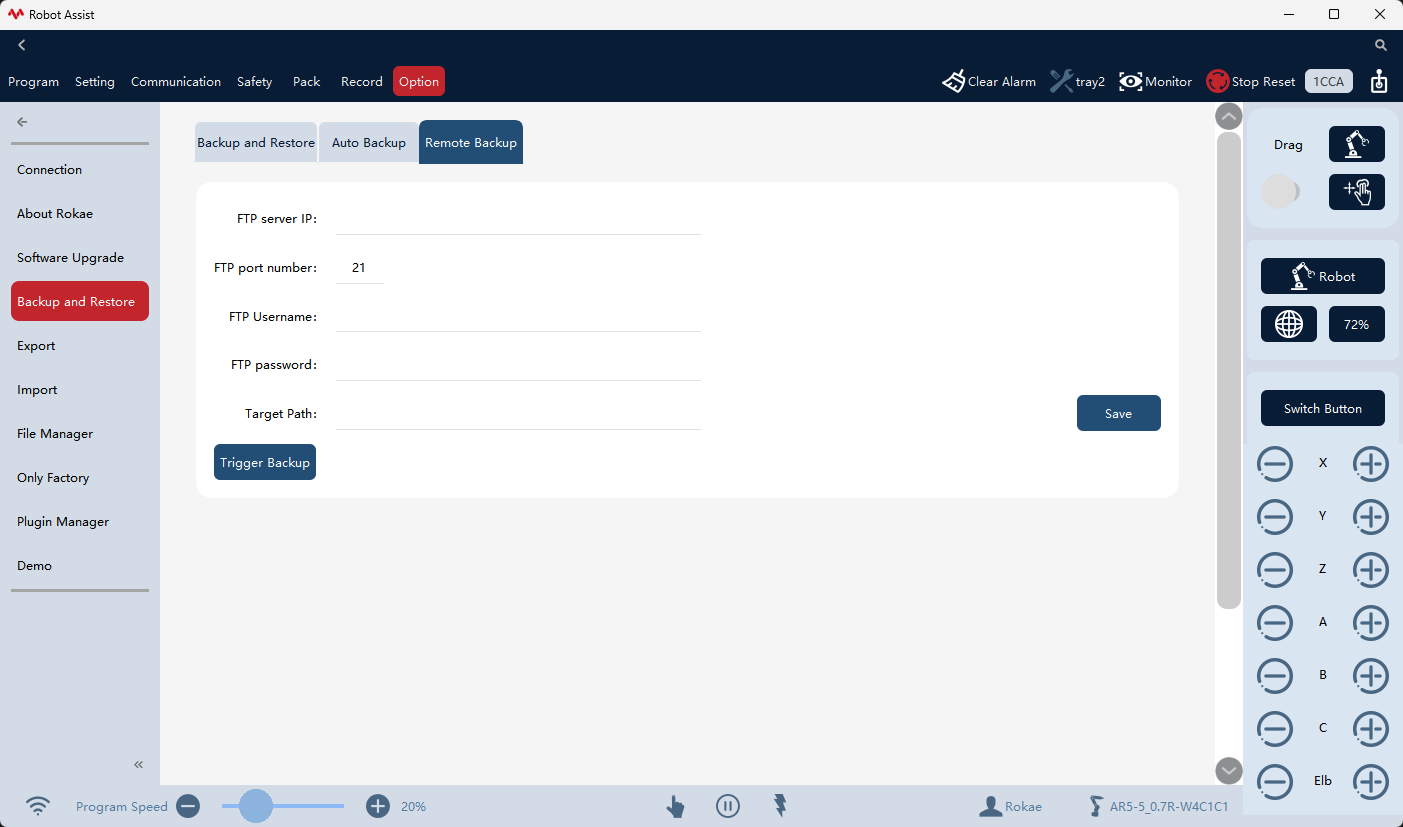
Task: Click the Save button
Action: pos(1118,413)
